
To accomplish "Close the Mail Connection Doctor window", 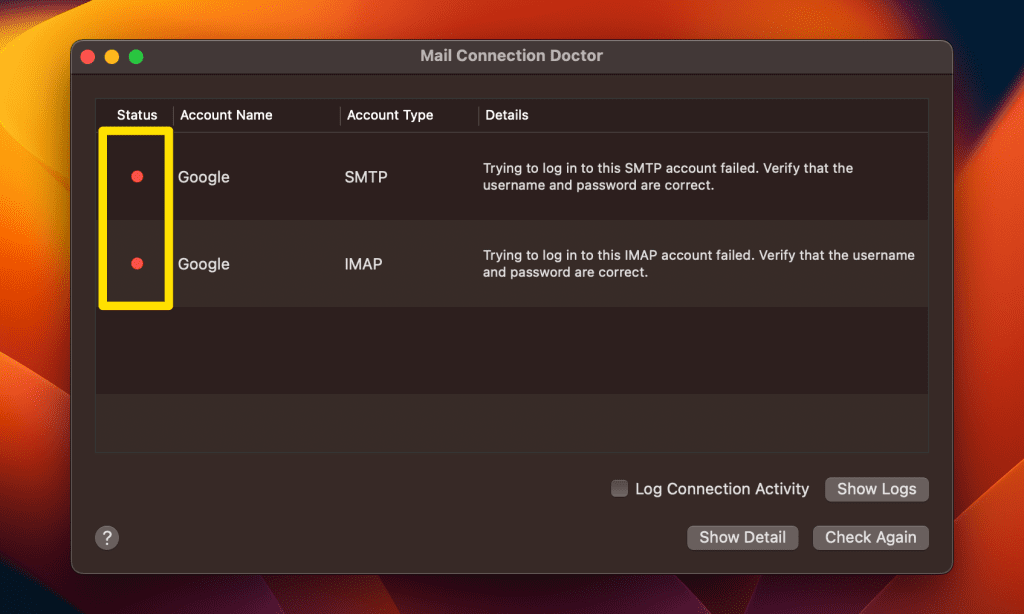I will coord(88,57).
